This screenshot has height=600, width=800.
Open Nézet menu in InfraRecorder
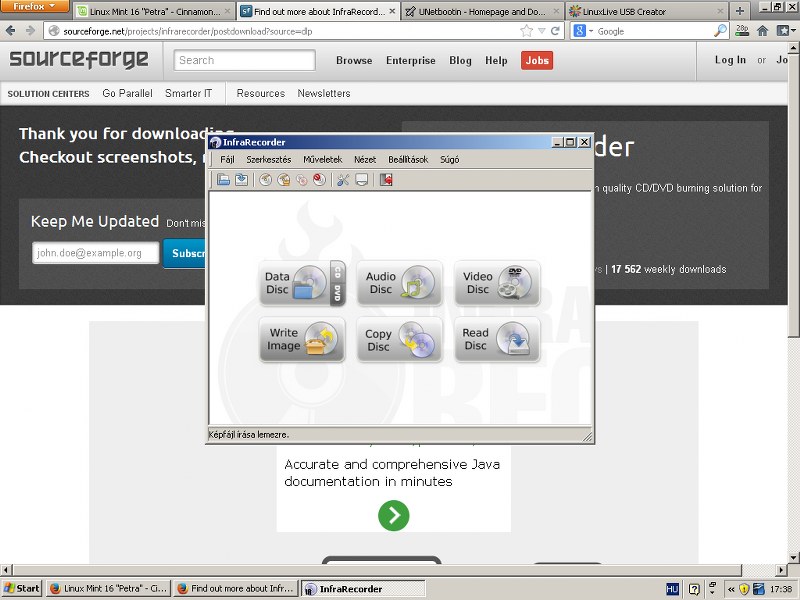point(365,160)
